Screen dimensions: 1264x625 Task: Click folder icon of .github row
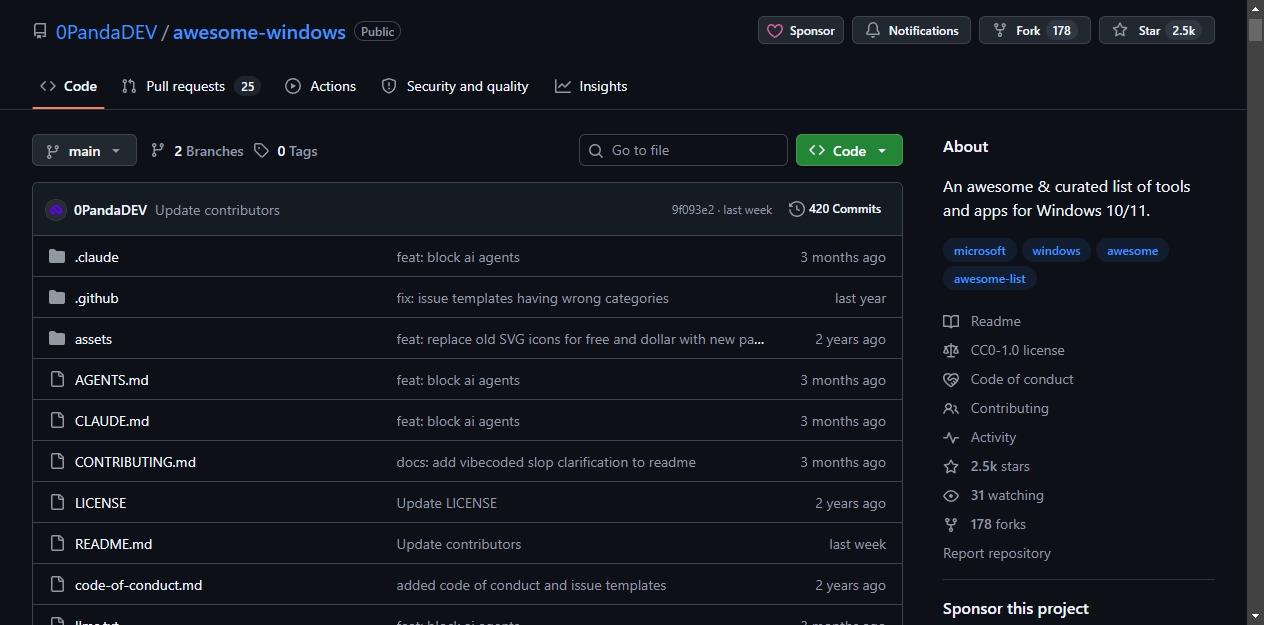coord(57,298)
